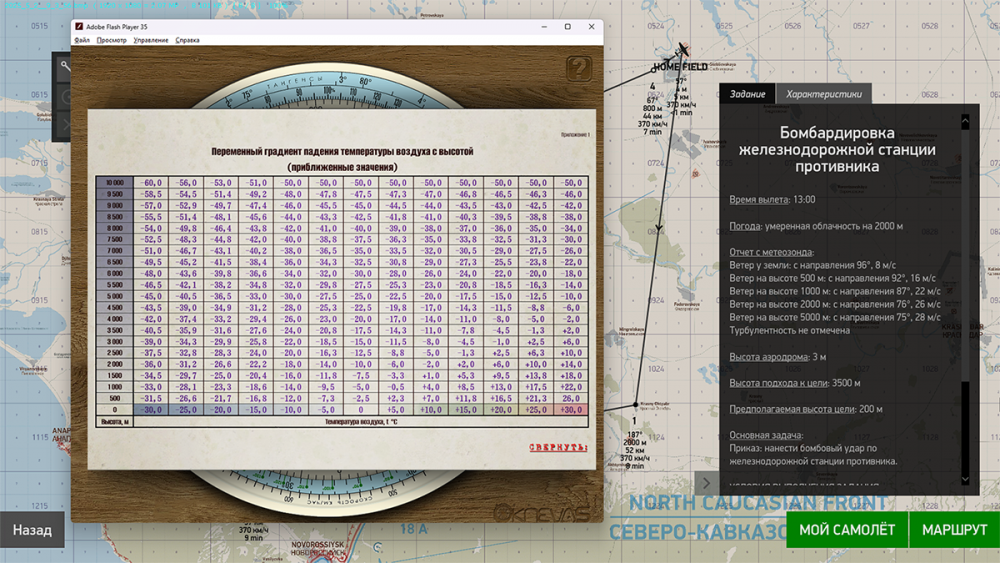
Task: Open the Справка menu
Action: coord(187,40)
